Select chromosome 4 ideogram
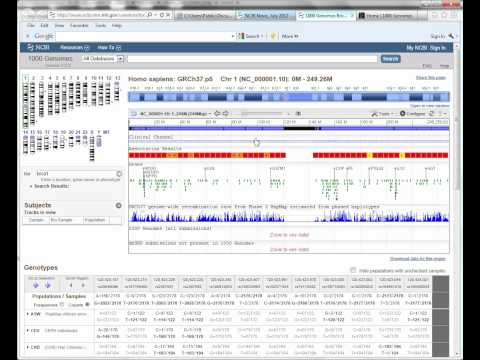 [50, 99]
